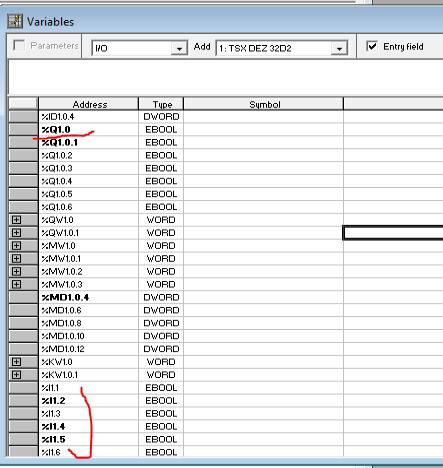
Task: Select the %Q1.0 address cell
Action: click(x=89, y=129)
